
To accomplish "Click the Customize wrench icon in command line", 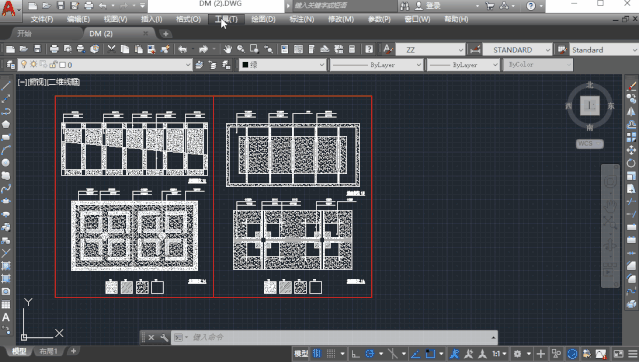I will click(x=164, y=338).
